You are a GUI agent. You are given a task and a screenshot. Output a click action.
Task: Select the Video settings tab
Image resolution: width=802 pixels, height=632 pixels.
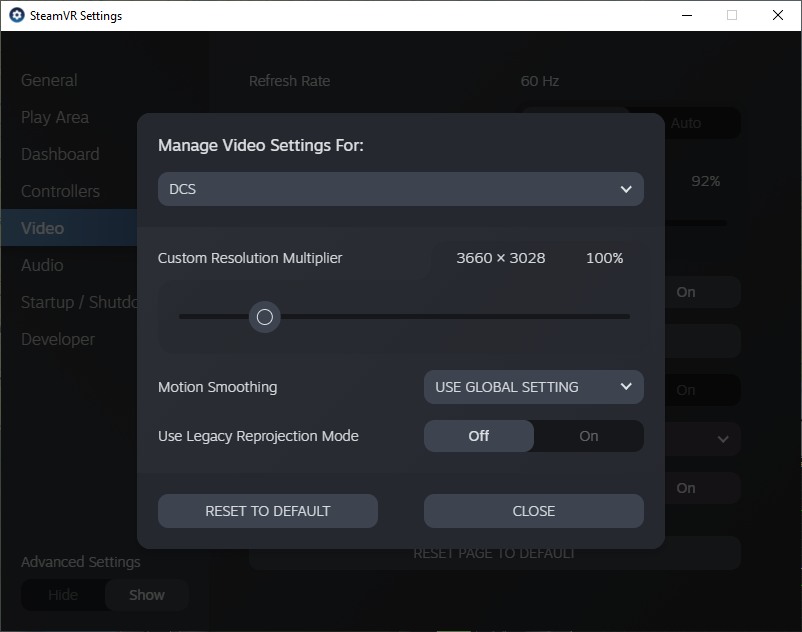[69, 228]
